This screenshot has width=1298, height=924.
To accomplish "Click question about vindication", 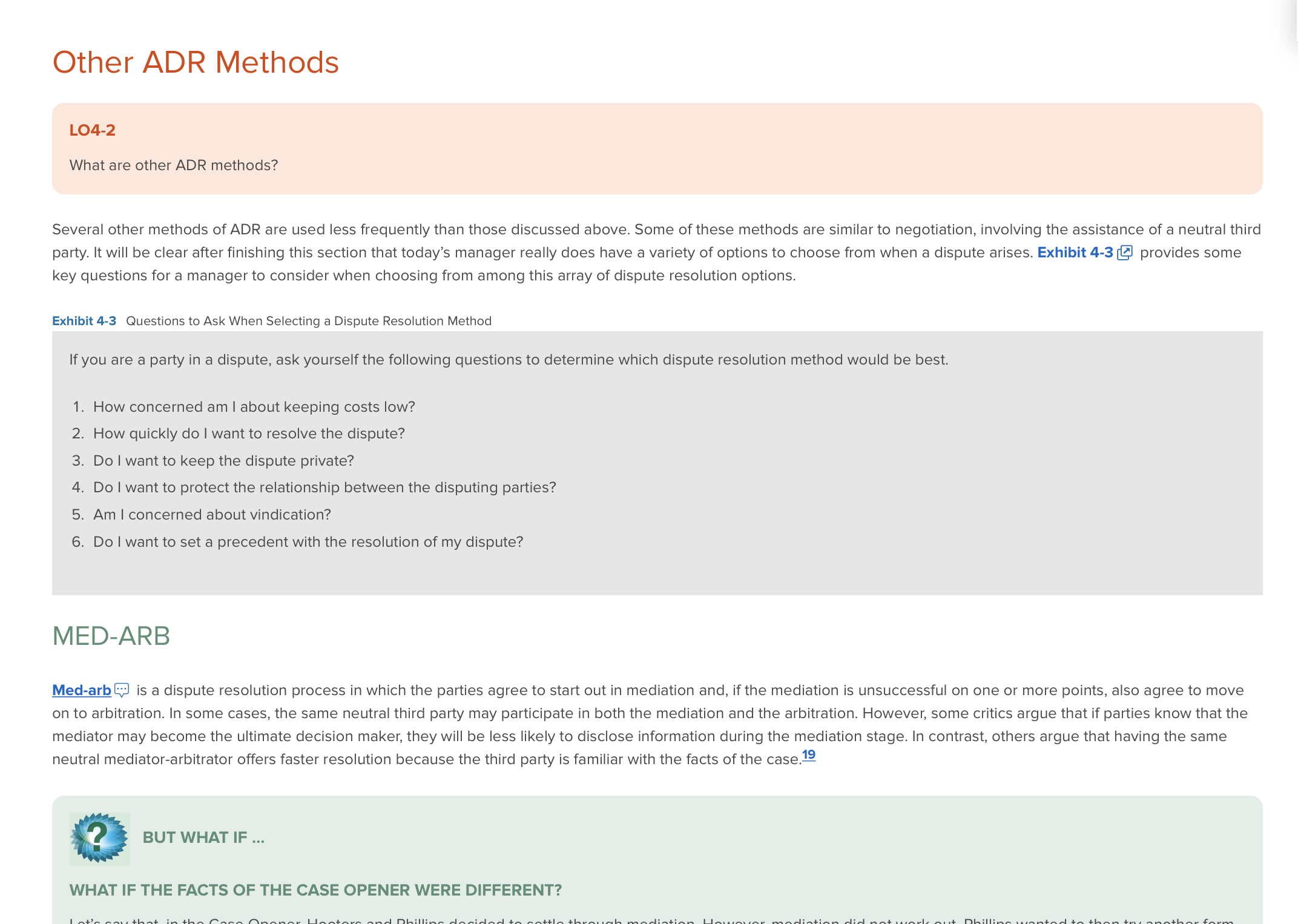I will point(212,515).
